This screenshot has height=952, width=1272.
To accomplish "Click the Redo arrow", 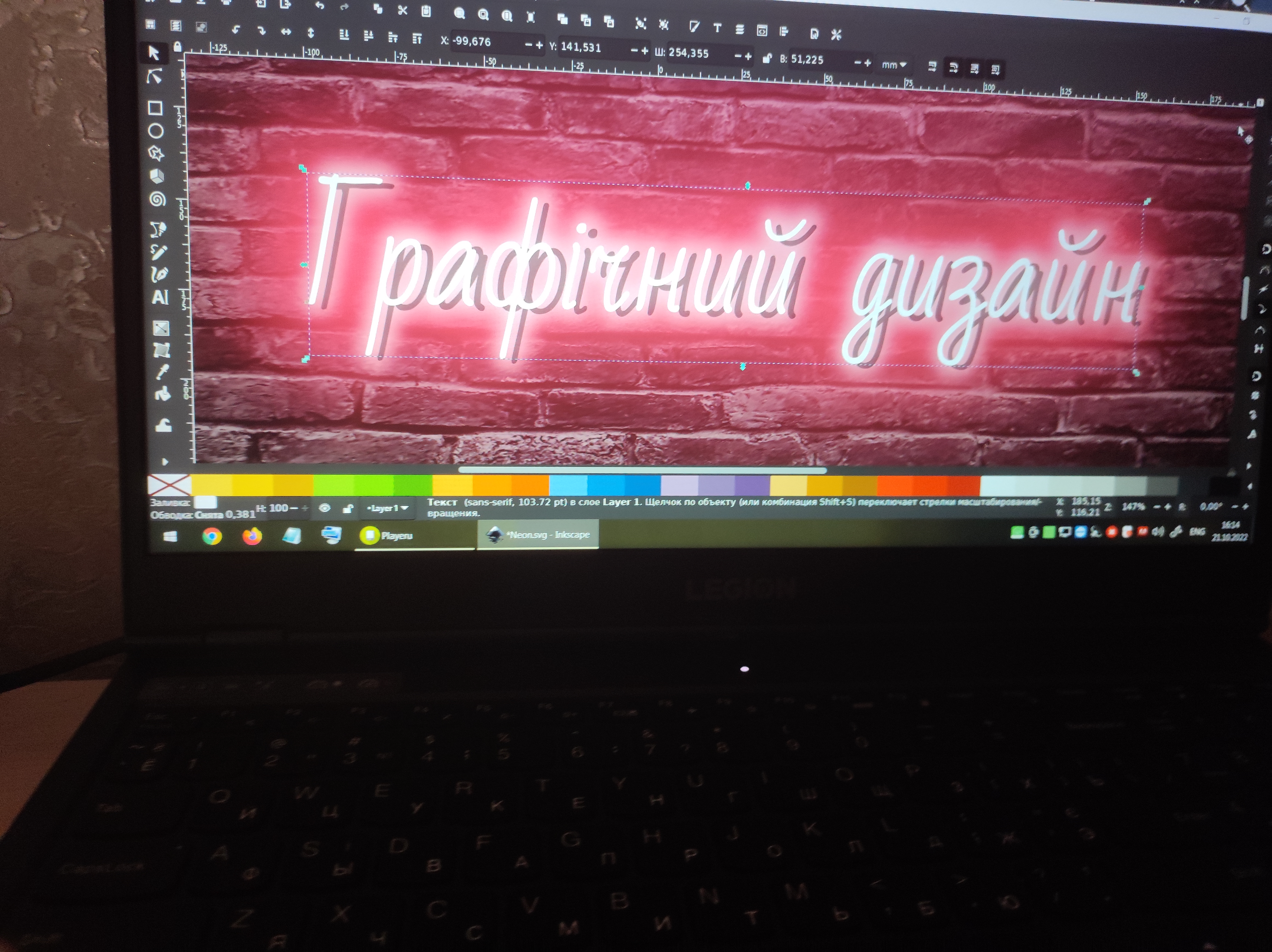I will click(344, 7).
